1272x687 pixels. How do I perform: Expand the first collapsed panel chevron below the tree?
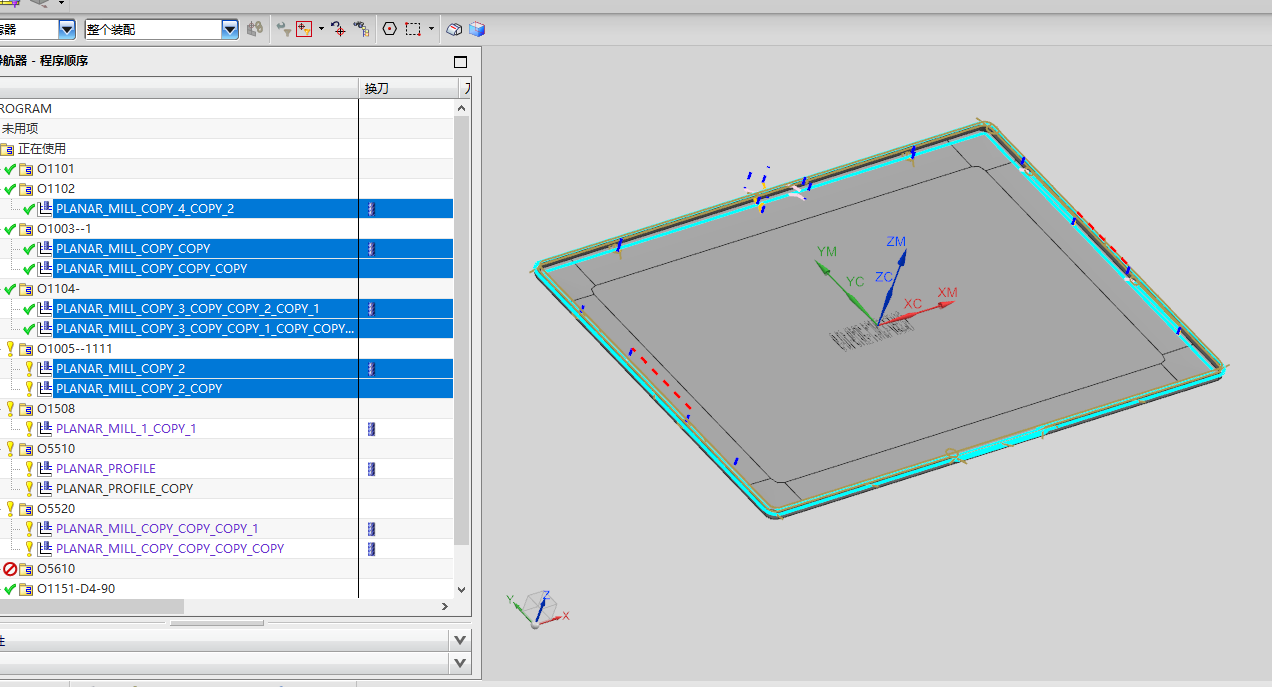(460, 639)
